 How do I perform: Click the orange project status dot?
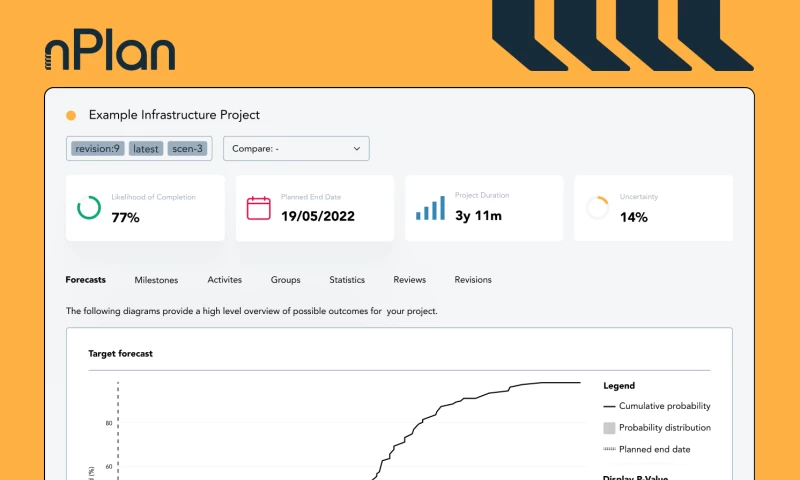pos(71,116)
